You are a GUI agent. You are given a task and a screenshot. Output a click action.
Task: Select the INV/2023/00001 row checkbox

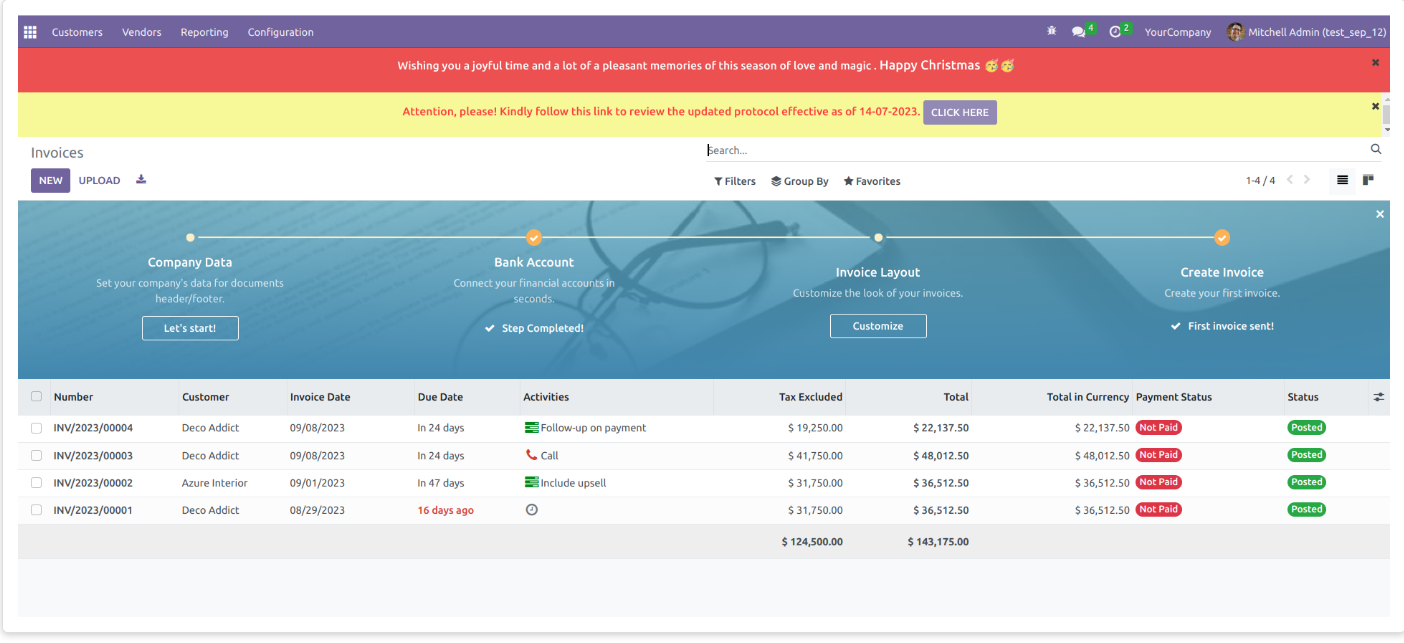[x=37, y=510]
